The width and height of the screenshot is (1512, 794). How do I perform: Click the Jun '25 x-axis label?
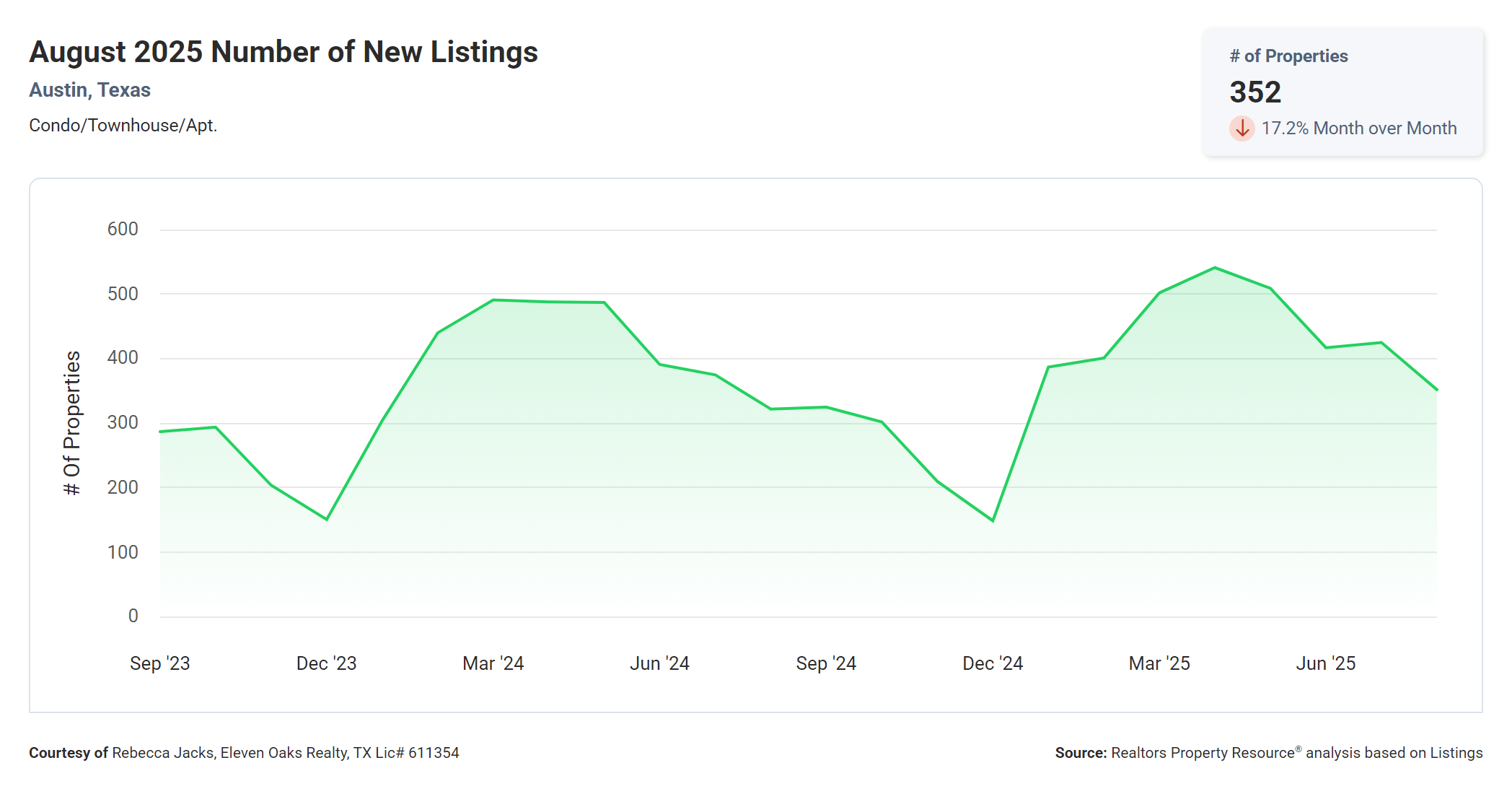point(1325,663)
